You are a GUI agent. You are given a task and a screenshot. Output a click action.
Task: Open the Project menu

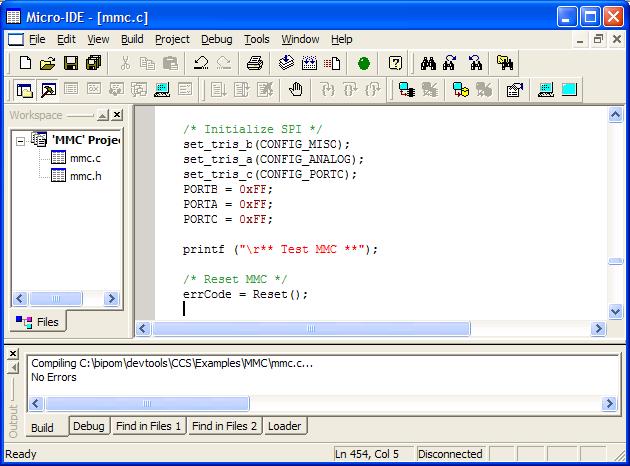[x=172, y=39]
